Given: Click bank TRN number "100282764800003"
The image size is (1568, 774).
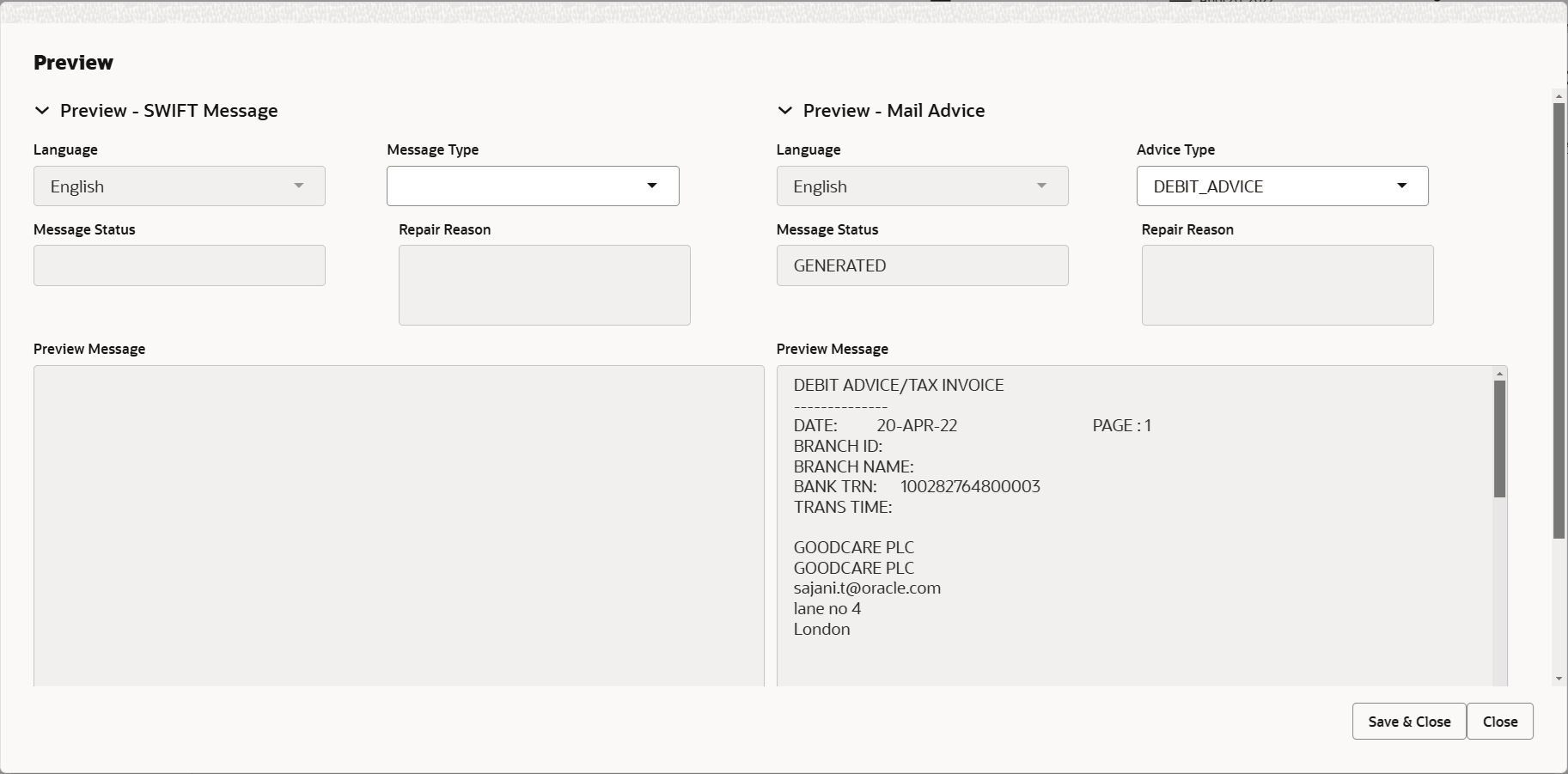Looking at the screenshot, I should coord(970,486).
